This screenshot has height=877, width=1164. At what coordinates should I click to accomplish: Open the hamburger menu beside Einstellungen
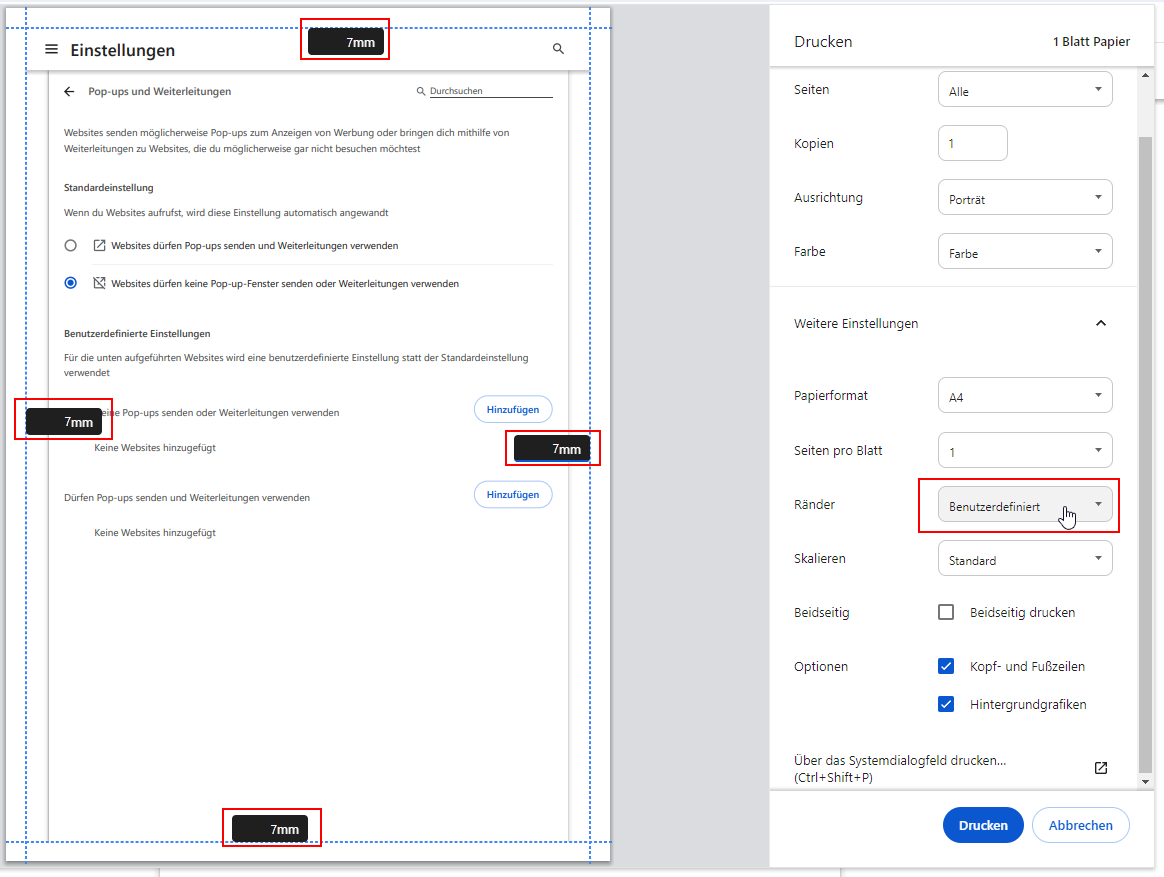tap(51, 49)
